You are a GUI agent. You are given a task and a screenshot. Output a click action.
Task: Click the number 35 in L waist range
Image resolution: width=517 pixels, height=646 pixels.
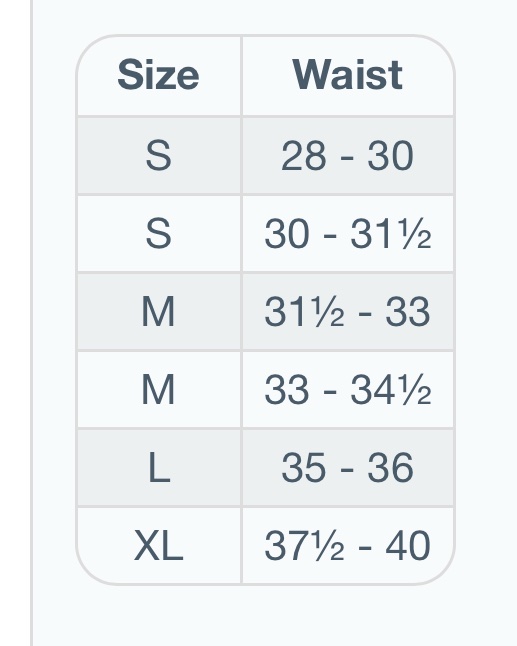pos(304,468)
